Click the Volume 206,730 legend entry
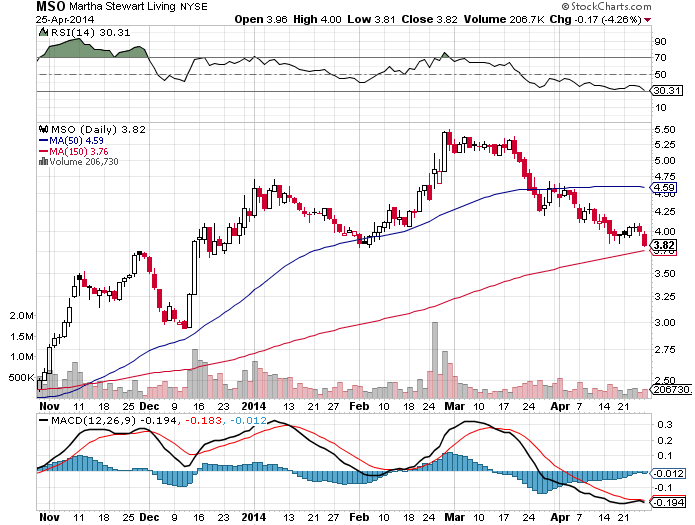 [84, 162]
